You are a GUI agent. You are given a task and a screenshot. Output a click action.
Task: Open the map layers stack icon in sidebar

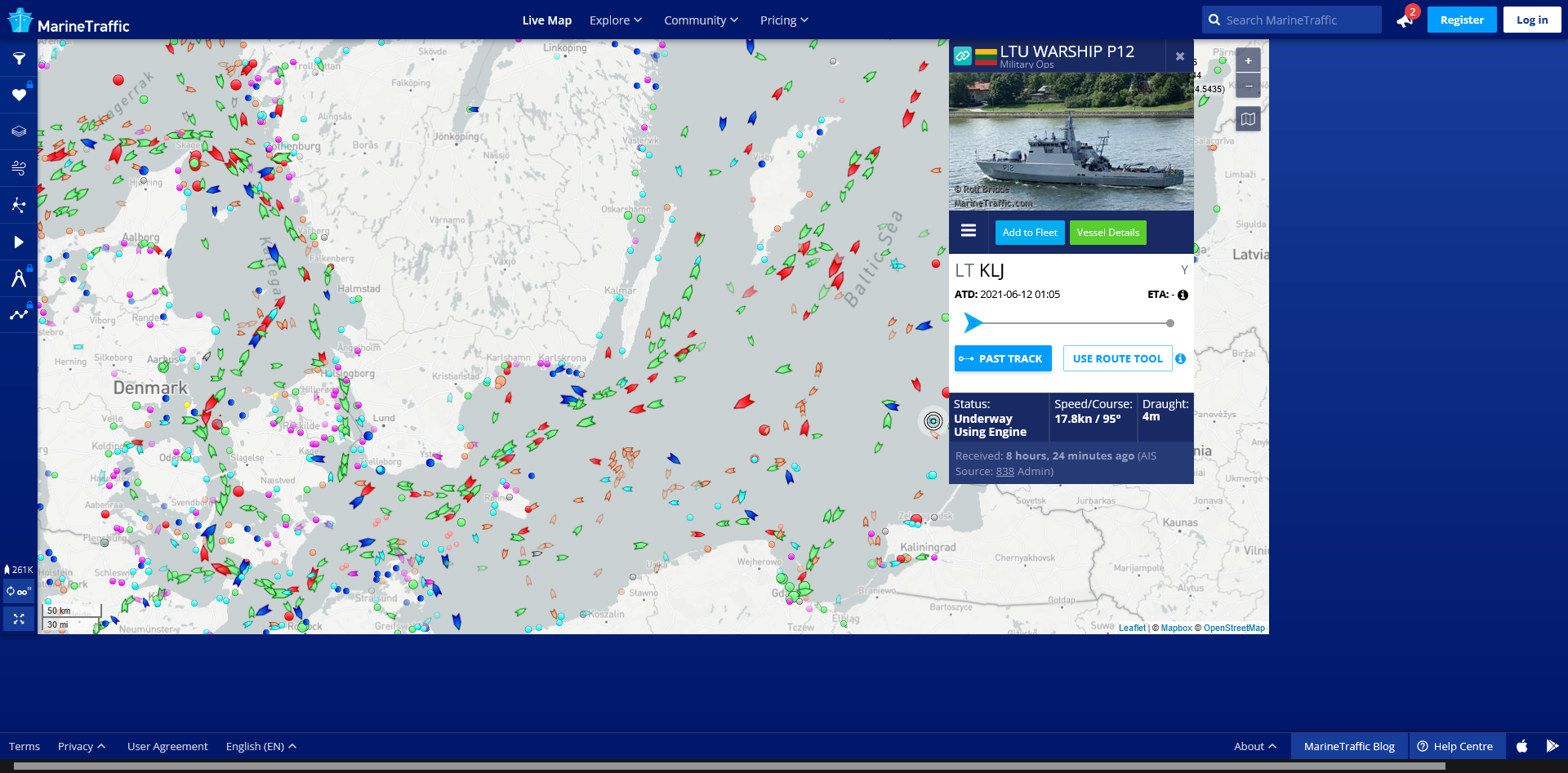pos(19,131)
